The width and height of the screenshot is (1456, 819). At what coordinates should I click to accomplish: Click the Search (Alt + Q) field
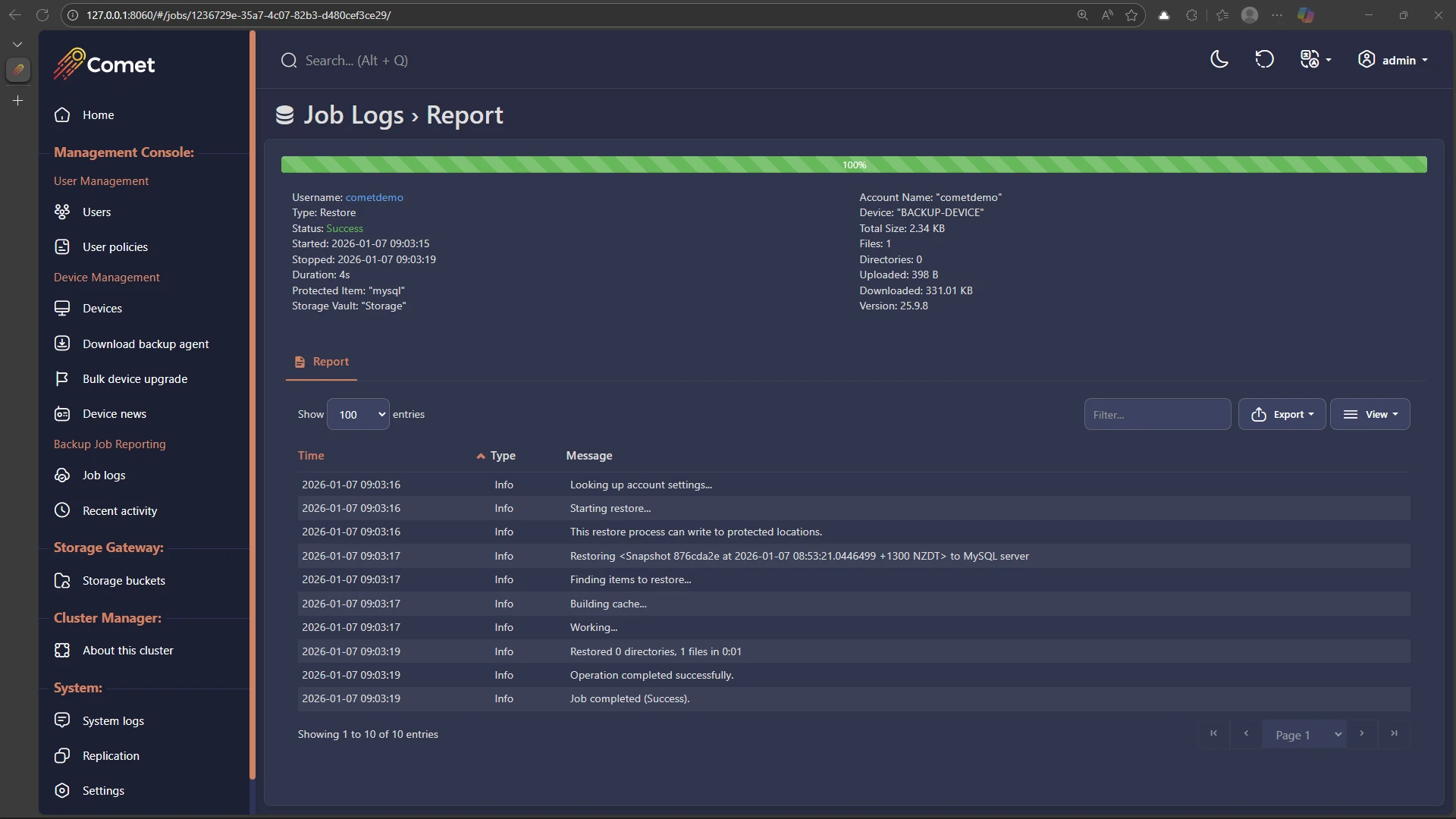(x=356, y=60)
